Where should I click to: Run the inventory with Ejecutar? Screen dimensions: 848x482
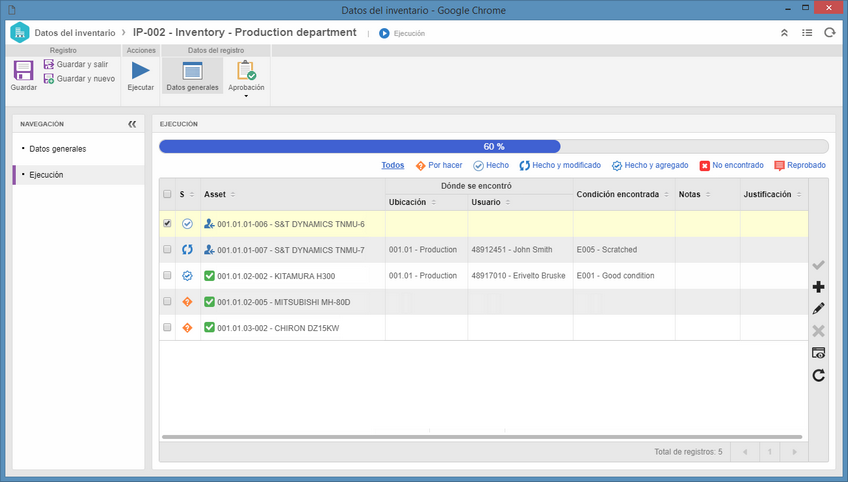141,75
